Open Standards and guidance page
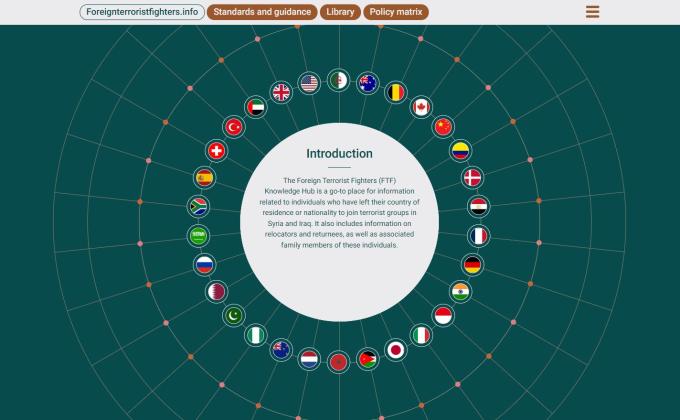Image resolution: width=680 pixels, height=420 pixels. pyautogui.click(x=262, y=12)
